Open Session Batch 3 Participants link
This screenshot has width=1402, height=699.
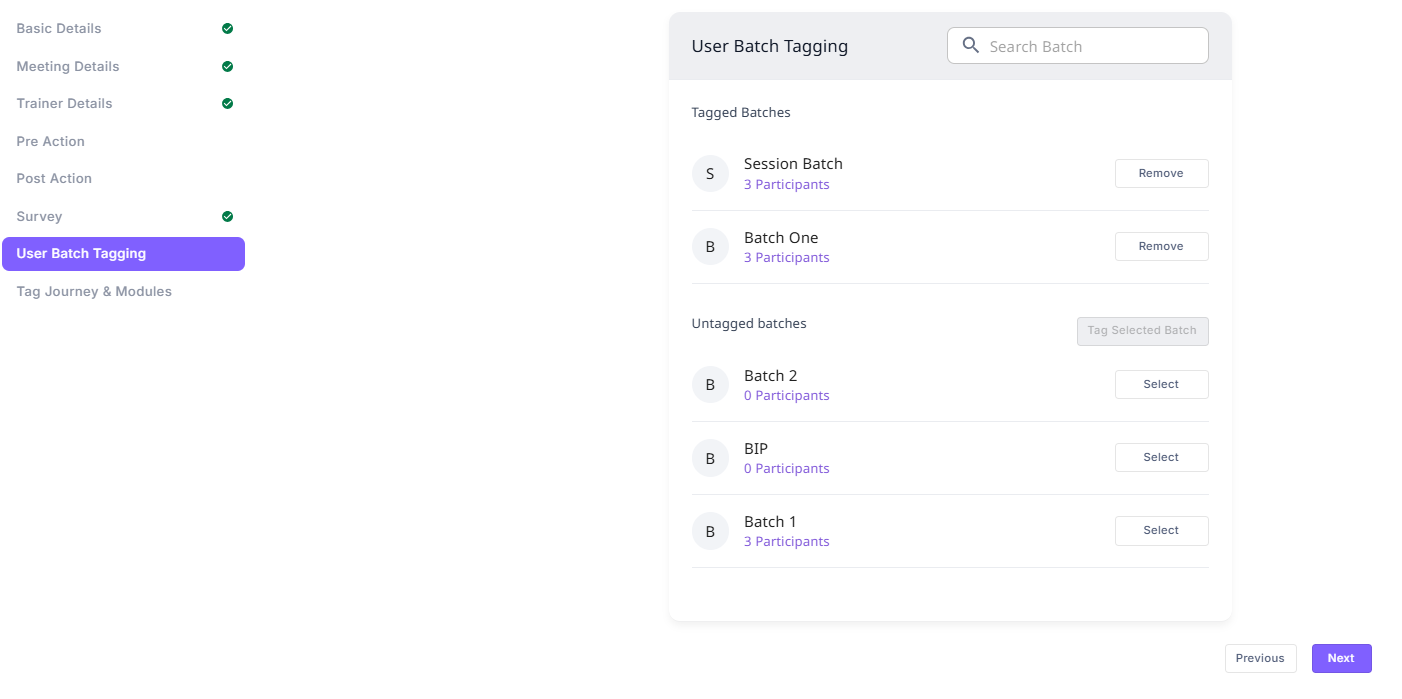pos(786,185)
